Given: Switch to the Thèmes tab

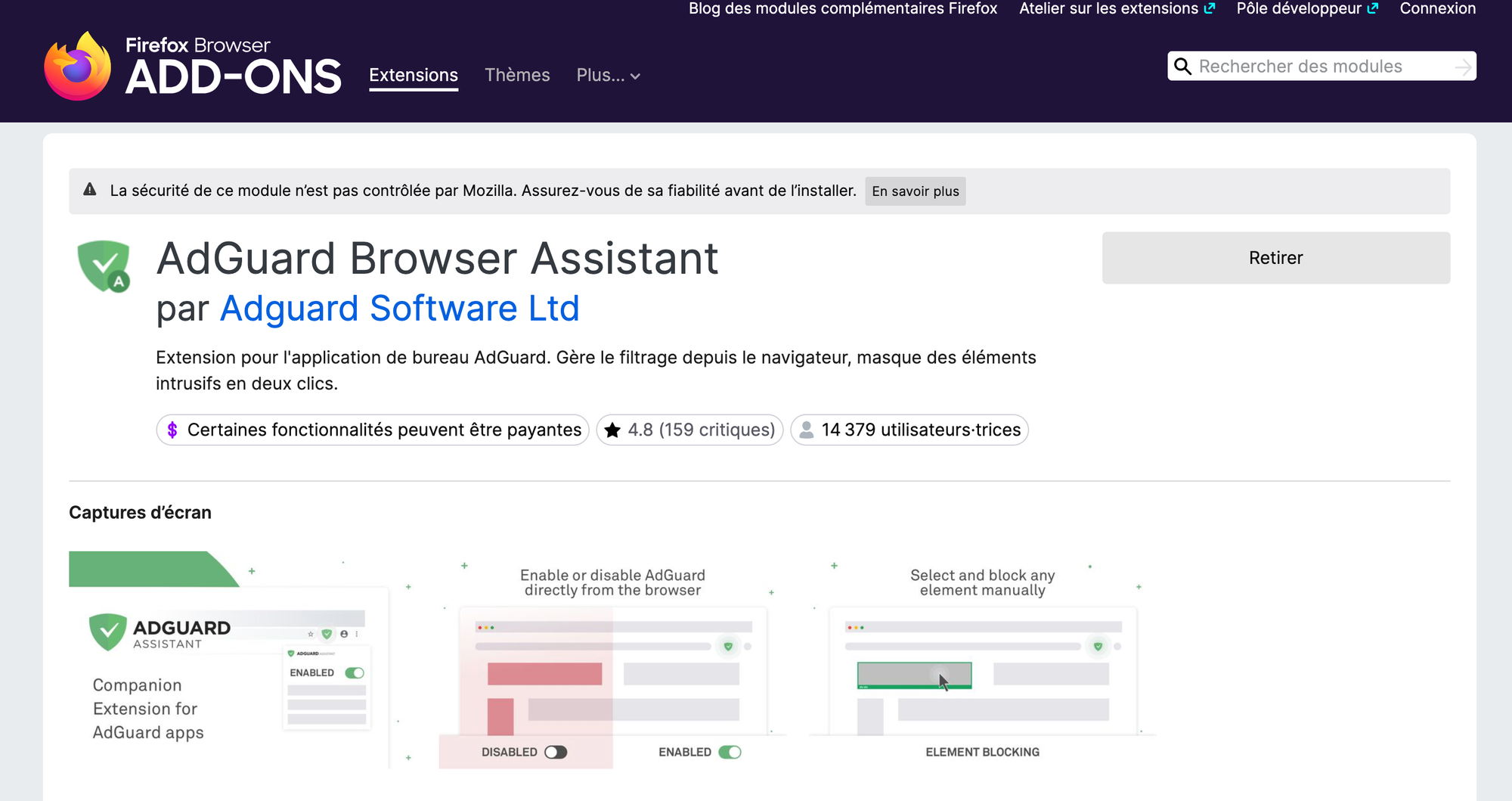Looking at the screenshot, I should [x=517, y=76].
